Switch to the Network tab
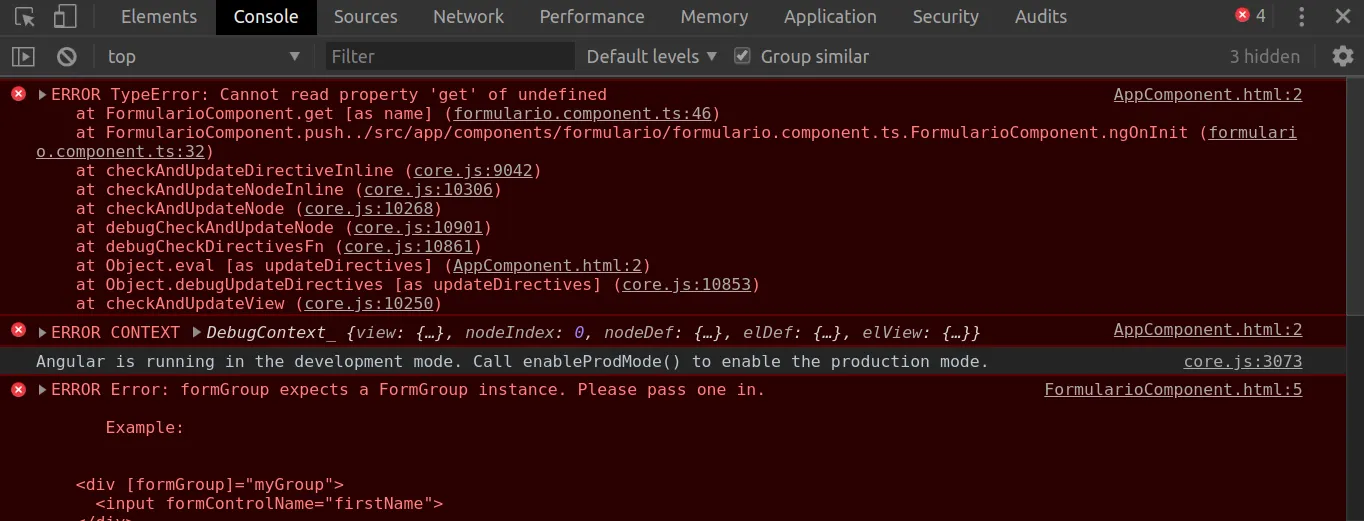1364x521 pixels. (468, 17)
